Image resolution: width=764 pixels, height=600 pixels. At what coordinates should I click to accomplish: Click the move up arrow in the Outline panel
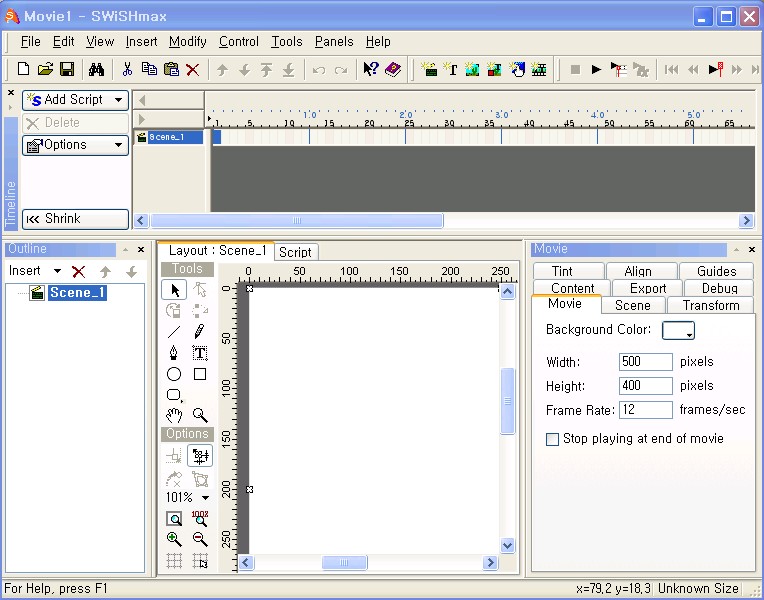105,271
